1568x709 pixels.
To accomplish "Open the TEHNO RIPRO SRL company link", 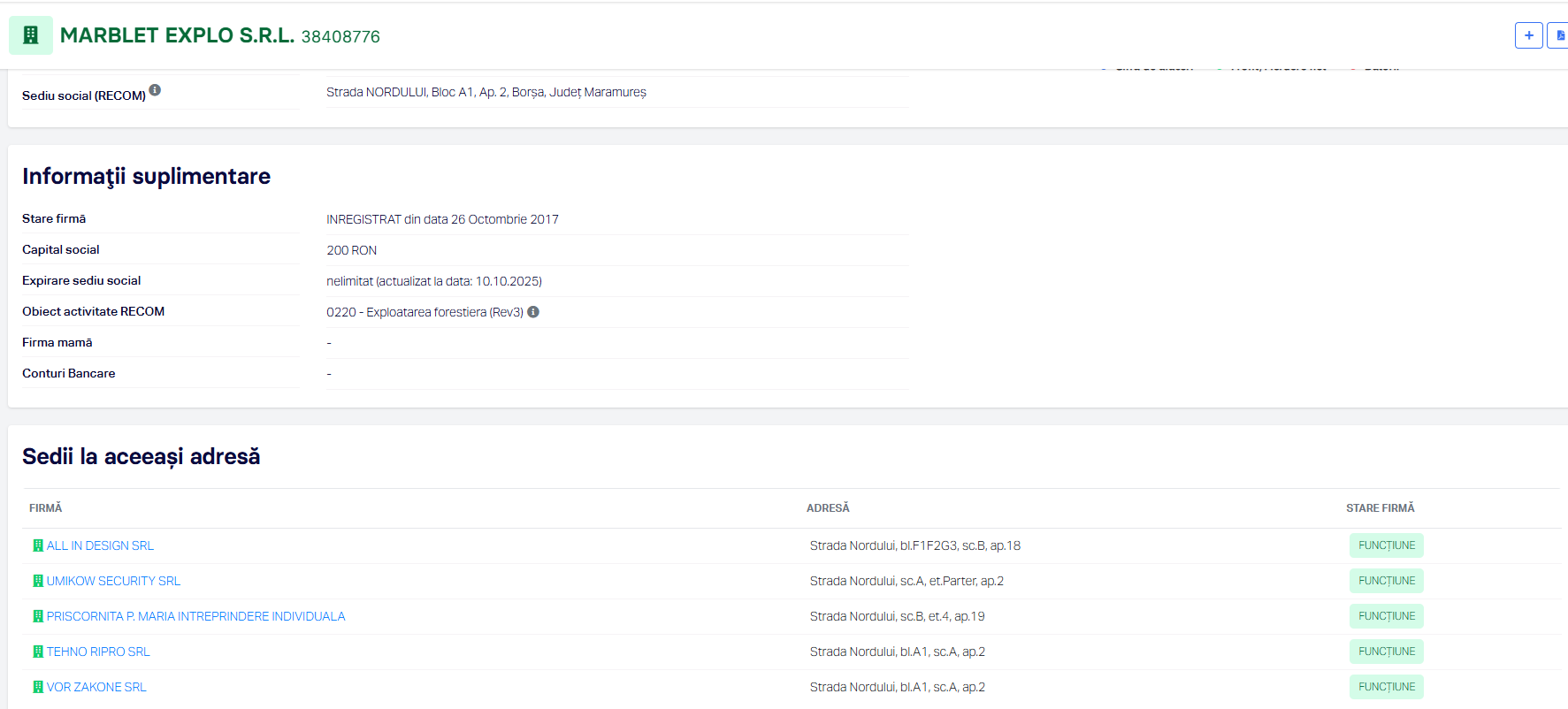I will 98,652.
